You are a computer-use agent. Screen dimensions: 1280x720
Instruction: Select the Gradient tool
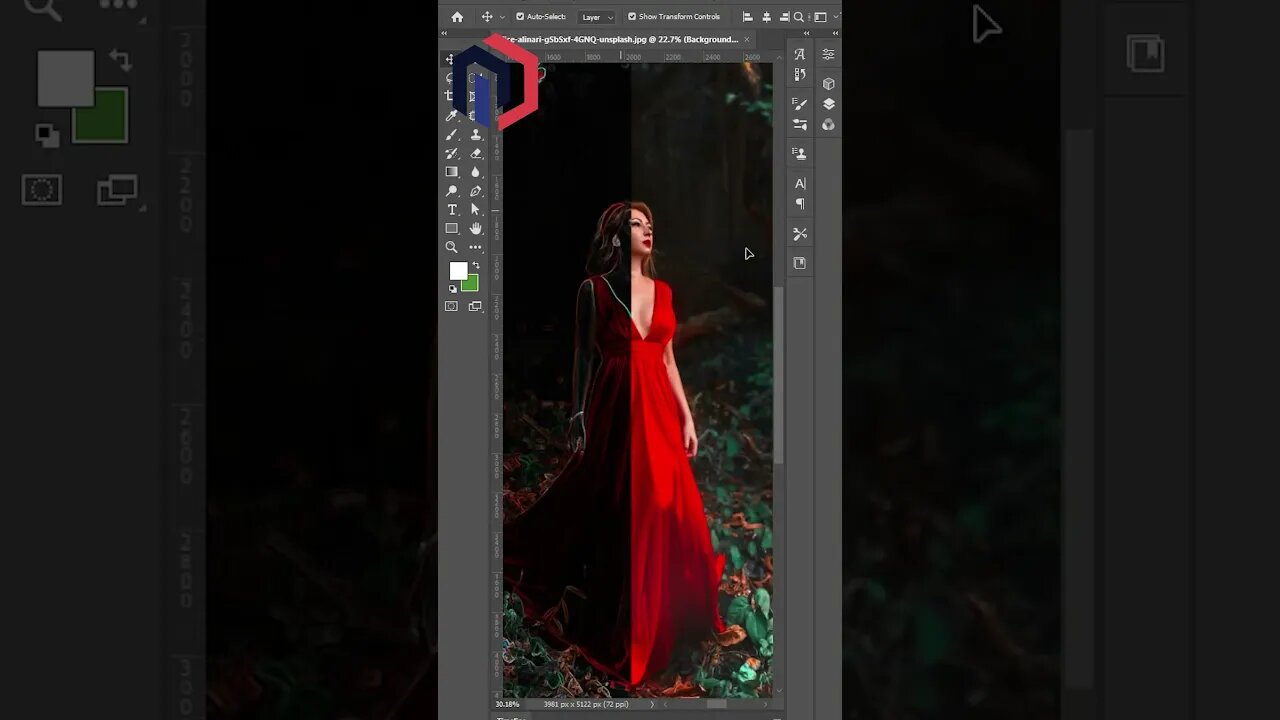click(451, 172)
